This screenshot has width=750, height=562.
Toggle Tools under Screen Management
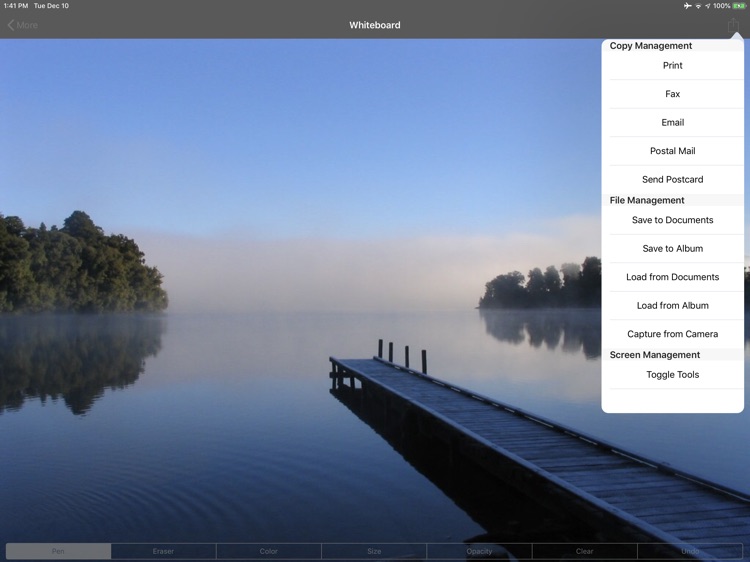point(673,375)
